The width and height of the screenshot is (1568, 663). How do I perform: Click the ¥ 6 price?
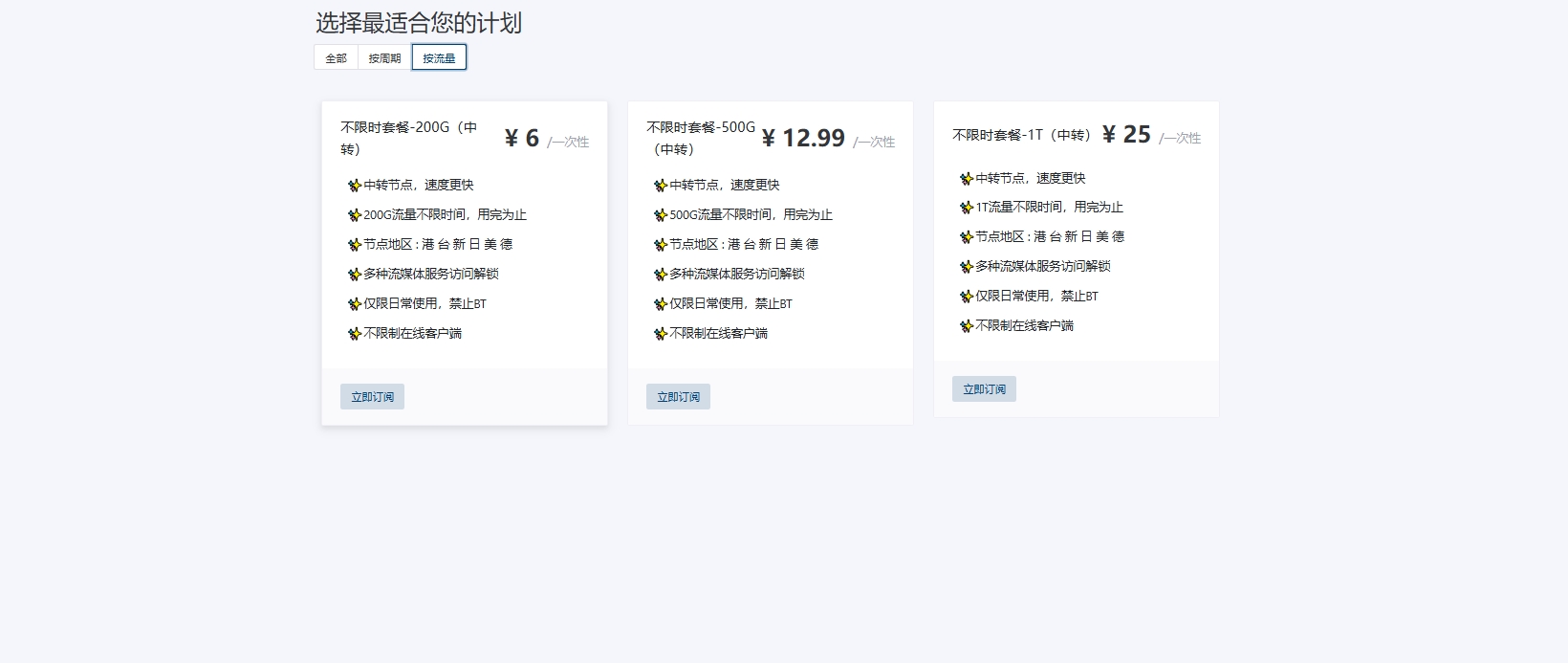click(x=522, y=138)
